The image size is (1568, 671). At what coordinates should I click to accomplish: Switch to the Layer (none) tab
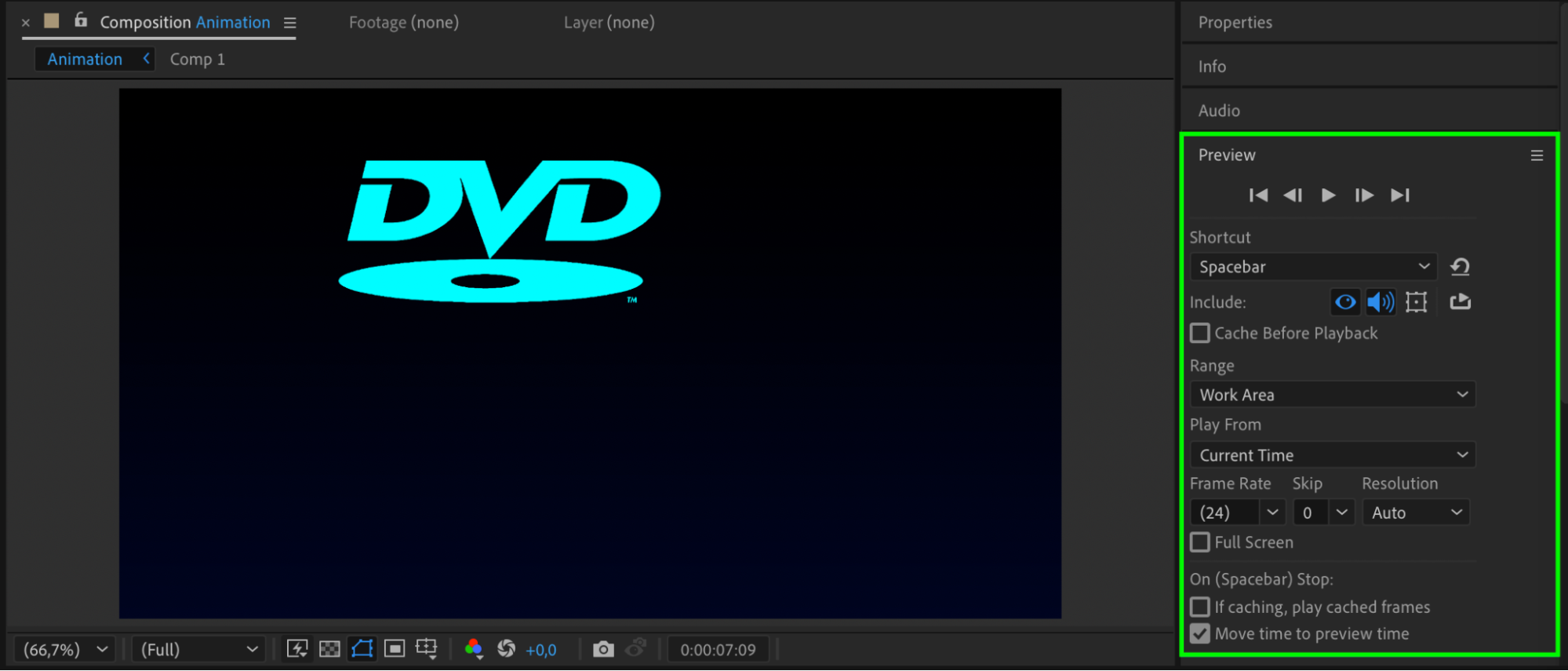pyautogui.click(x=609, y=23)
